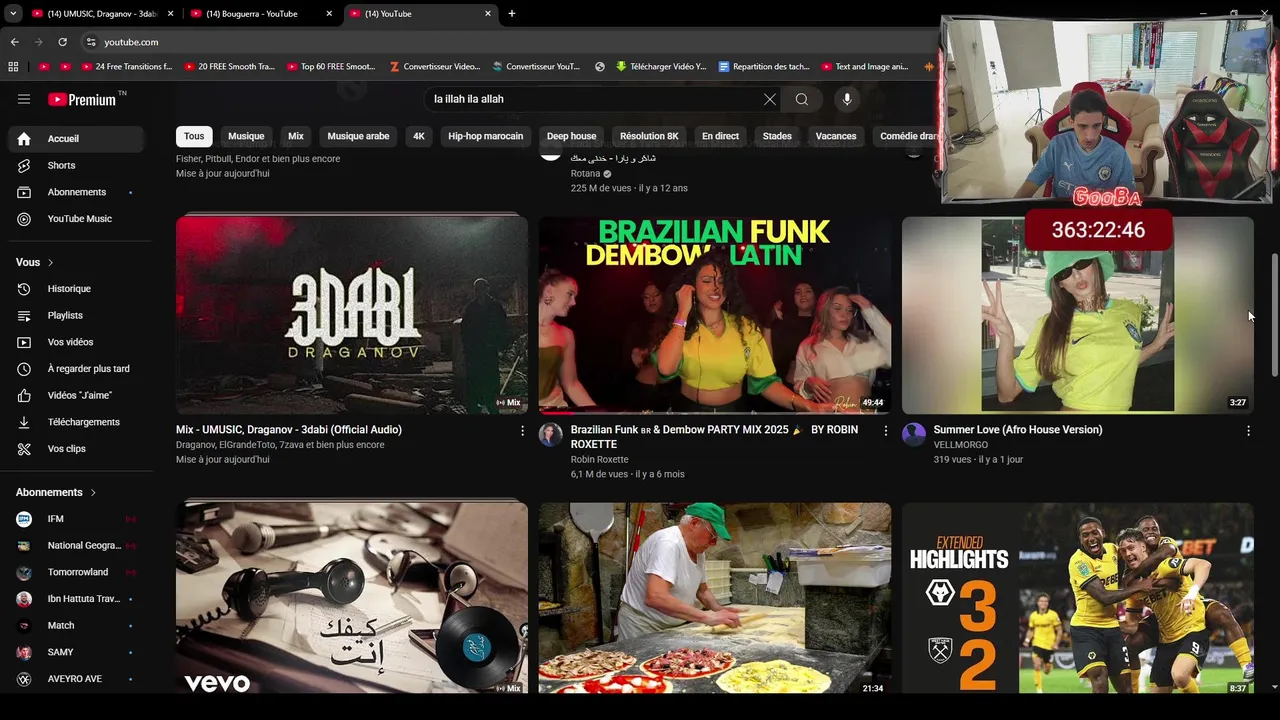Open Summer Love video thumbnail
The height and width of the screenshot is (720, 1280).
click(1078, 315)
